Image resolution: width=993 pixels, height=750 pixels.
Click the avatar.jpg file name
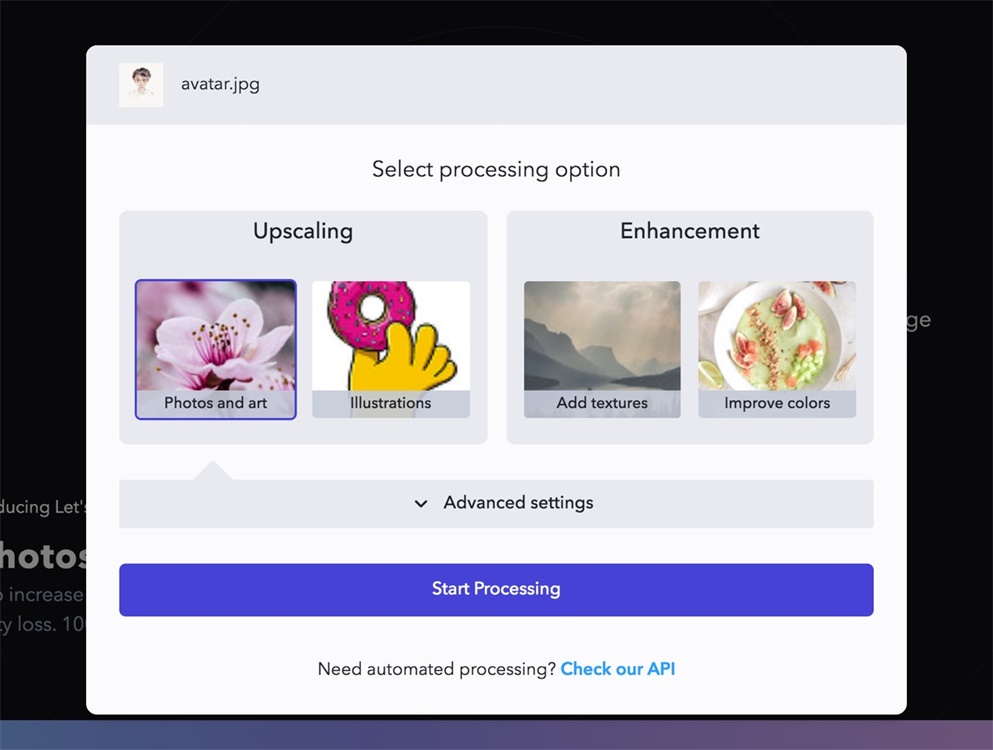click(220, 84)
